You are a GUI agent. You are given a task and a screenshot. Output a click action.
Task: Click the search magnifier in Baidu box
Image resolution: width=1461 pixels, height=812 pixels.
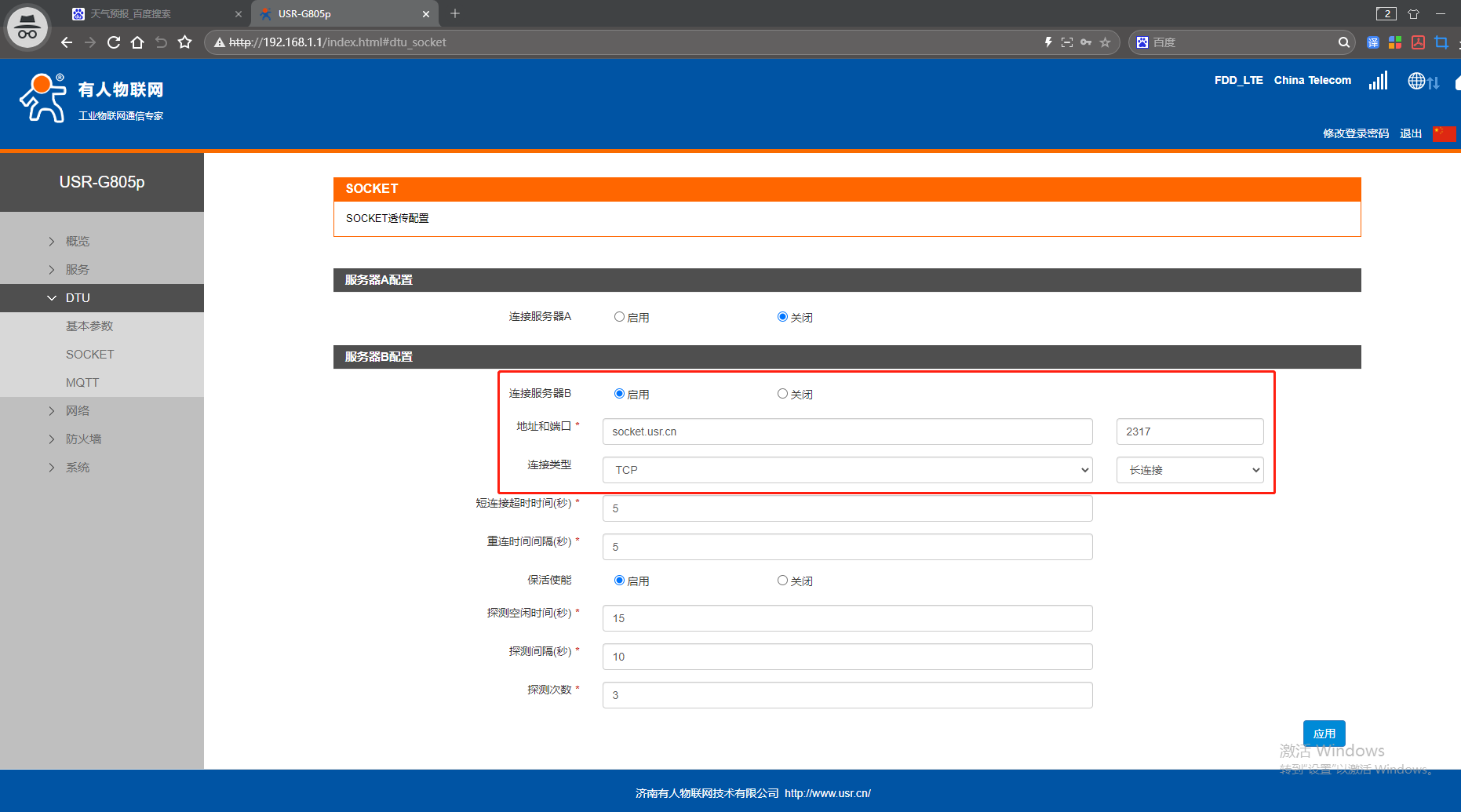1343,42
